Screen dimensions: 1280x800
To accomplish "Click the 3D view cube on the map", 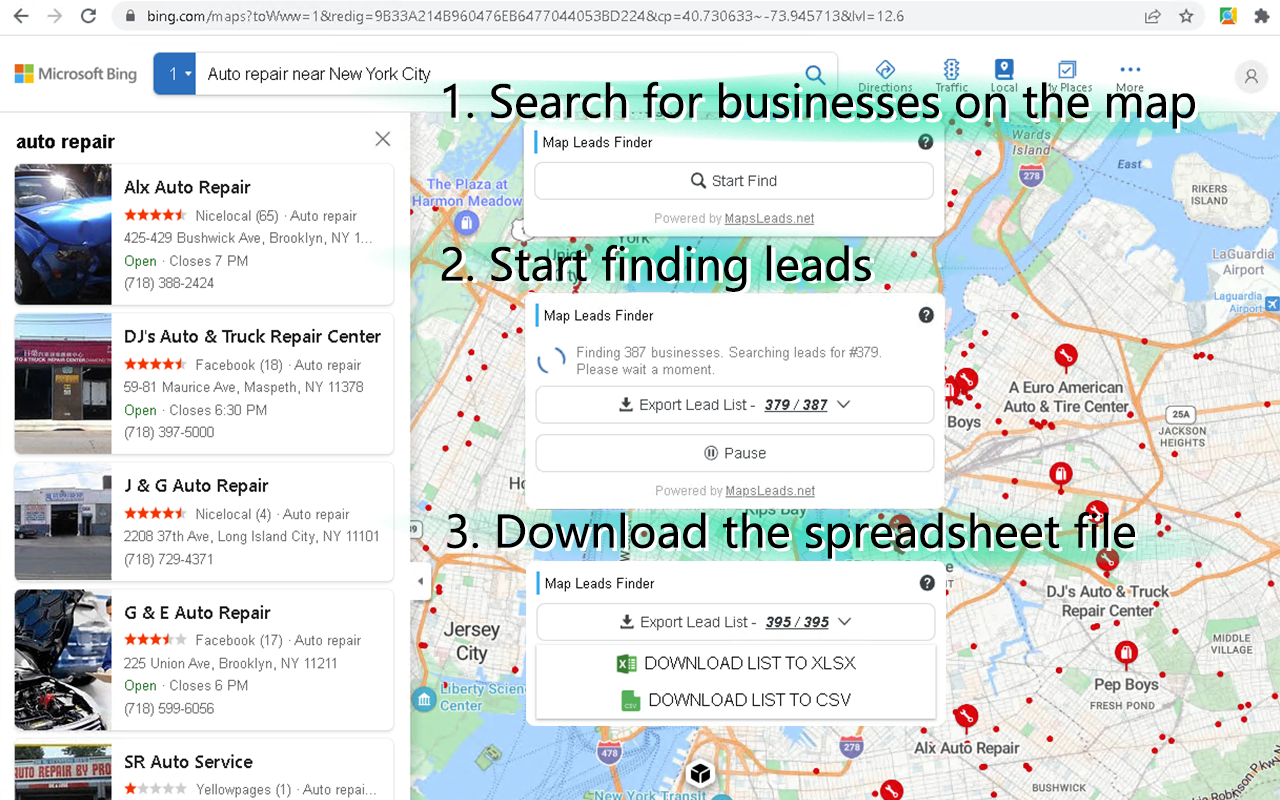I will tap(700, 772).
